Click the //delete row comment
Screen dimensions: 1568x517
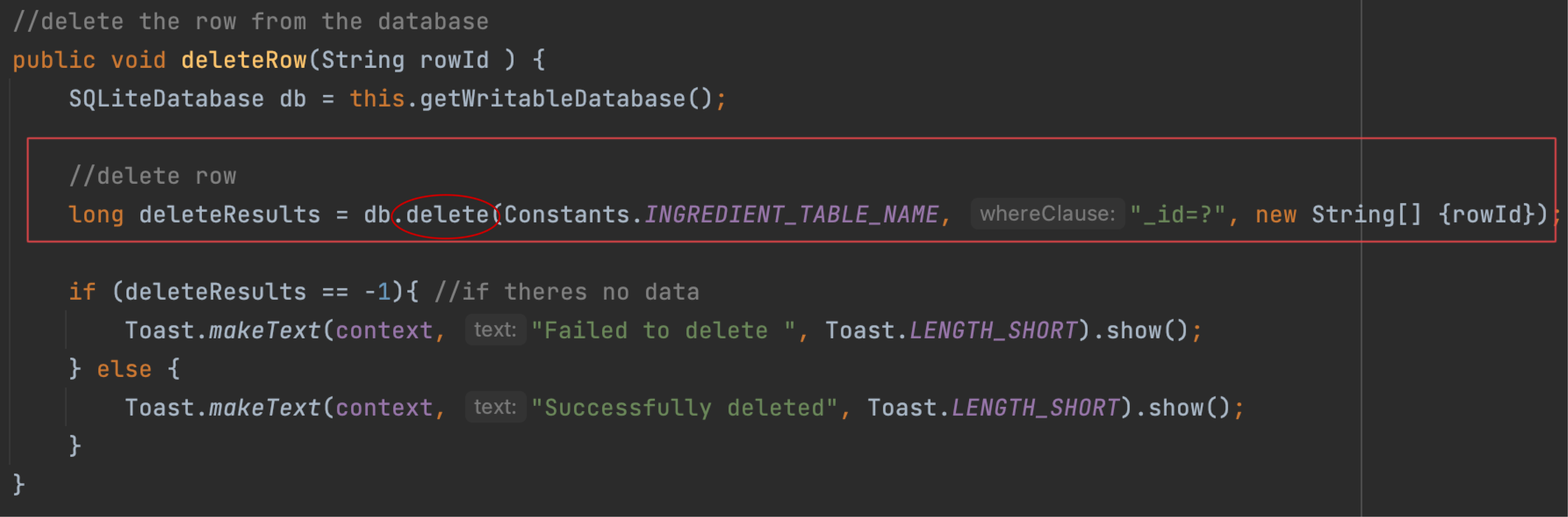(152, 176)
